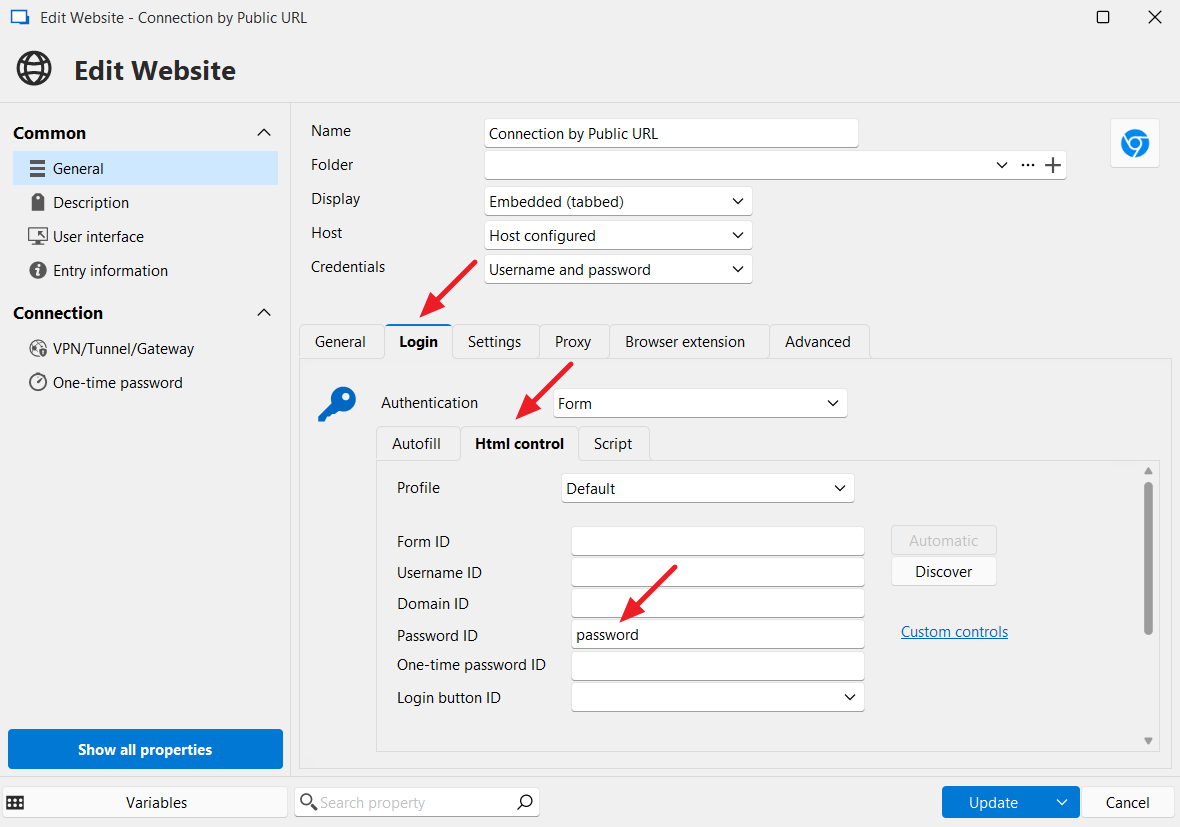Click the search magnifier in property search
This screenshot has width=1180, height=827.
point(524,802)
